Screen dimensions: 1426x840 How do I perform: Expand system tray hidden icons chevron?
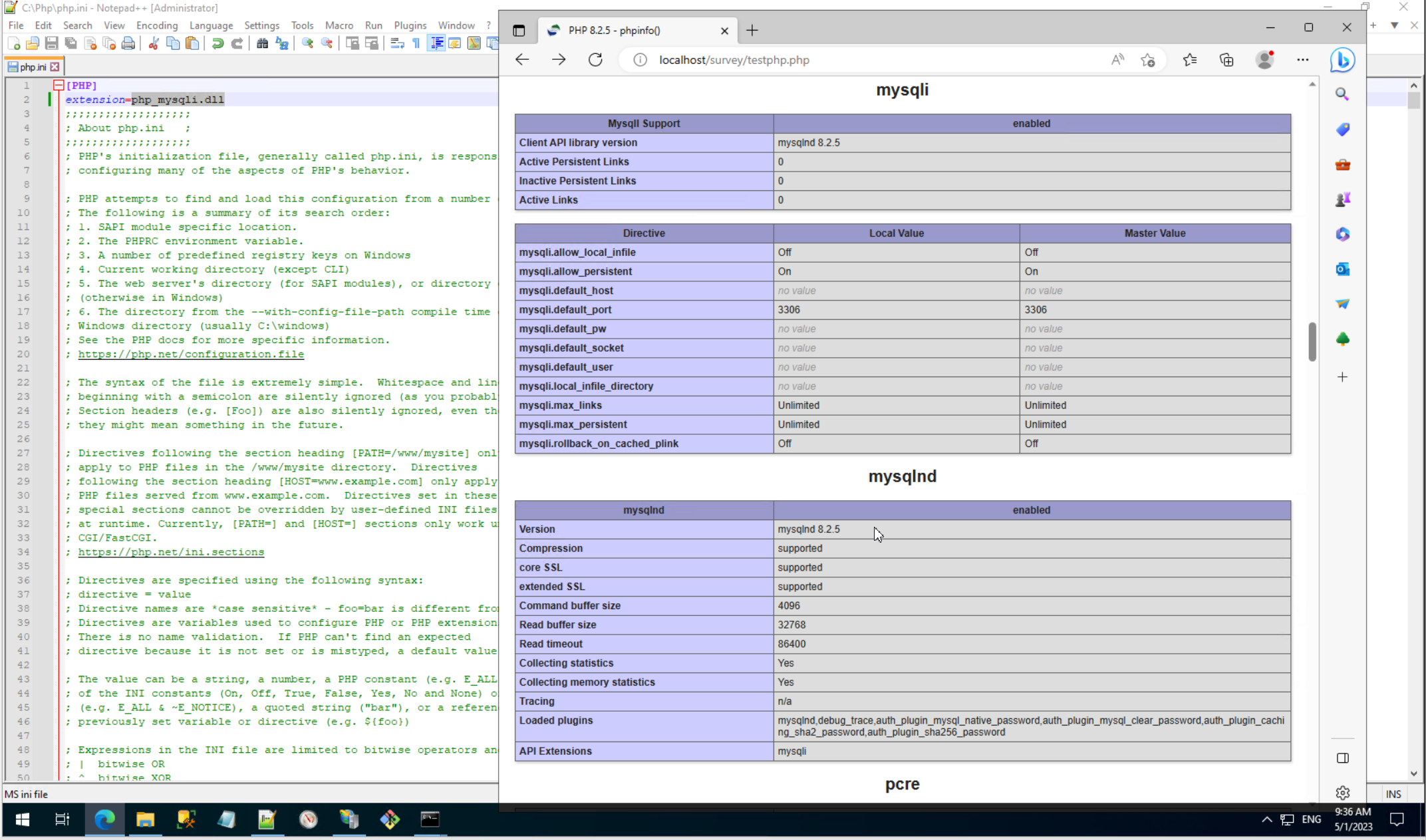point(1266,819)
